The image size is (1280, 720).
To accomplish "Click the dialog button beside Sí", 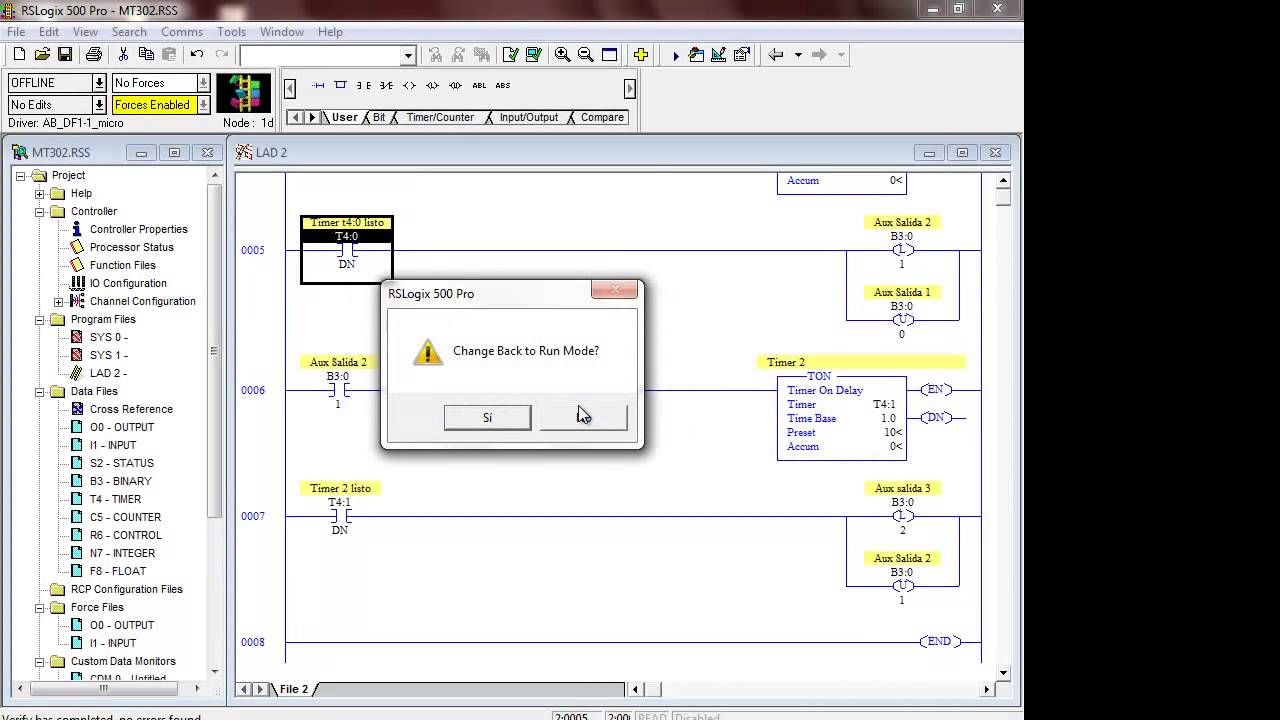I will [584, 418].
